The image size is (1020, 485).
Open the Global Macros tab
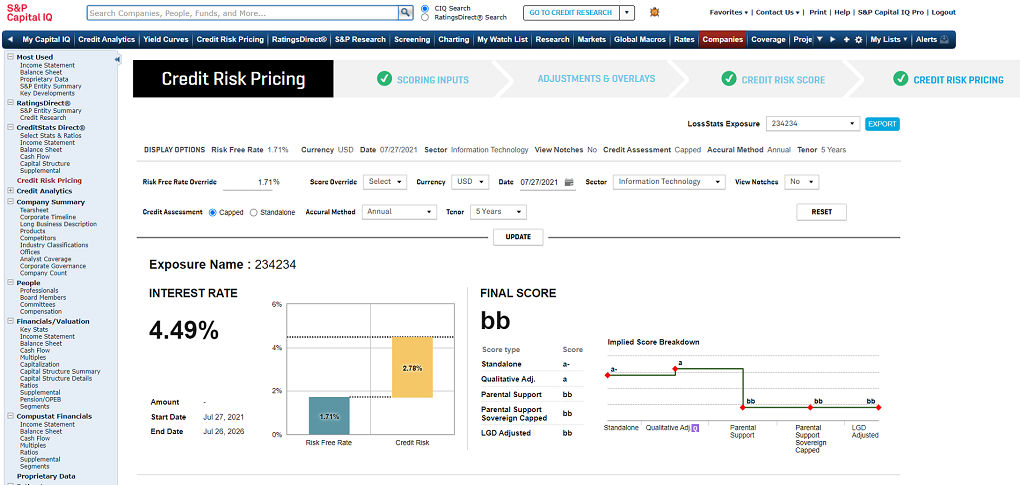pos(639,40)
